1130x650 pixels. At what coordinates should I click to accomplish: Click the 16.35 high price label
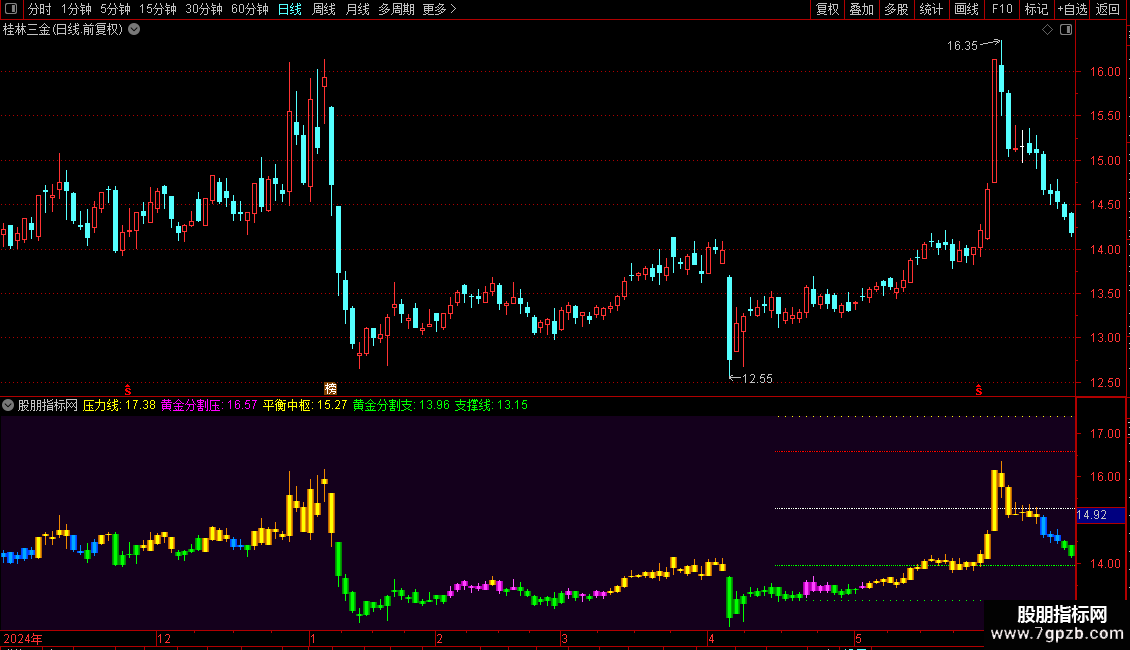coord(962,45)
